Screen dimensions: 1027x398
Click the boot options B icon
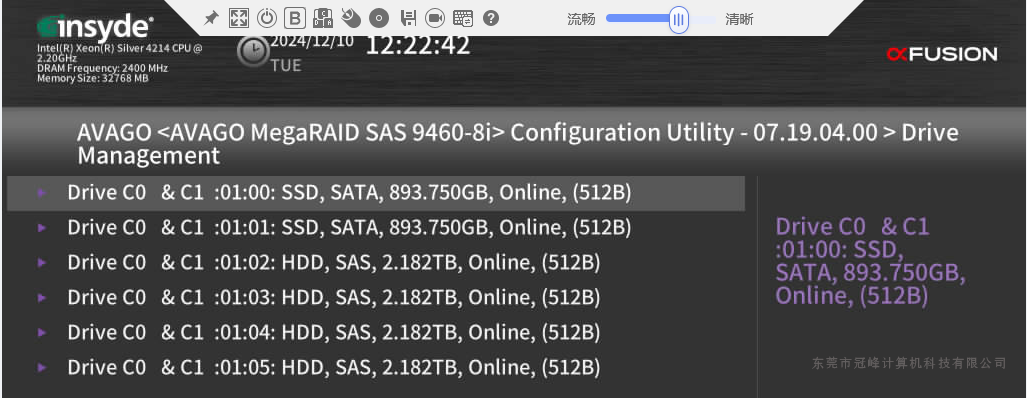(297, 18)
